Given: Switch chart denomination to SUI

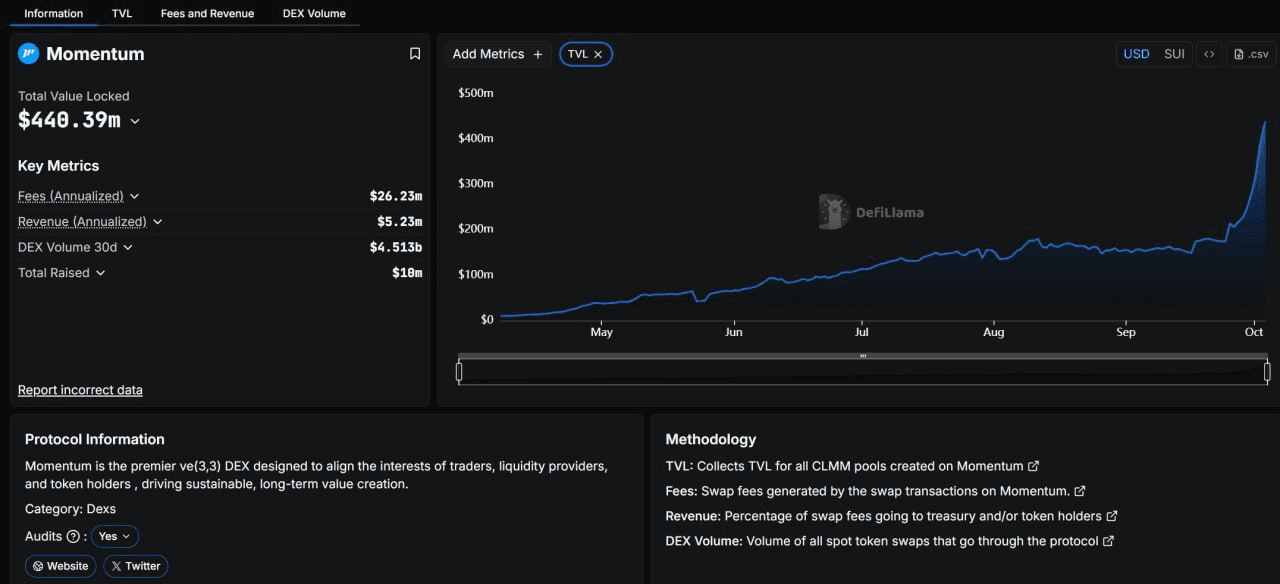Looking at the screenshot, I should (x=1174, y=54).
